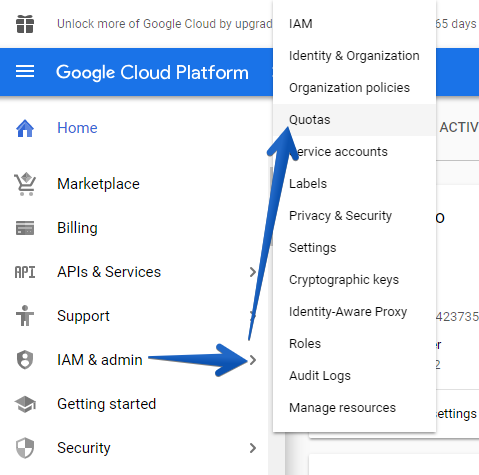Open Privacy & Security submenu item
The width and height of the screenshot is (479, 475).
354,216
